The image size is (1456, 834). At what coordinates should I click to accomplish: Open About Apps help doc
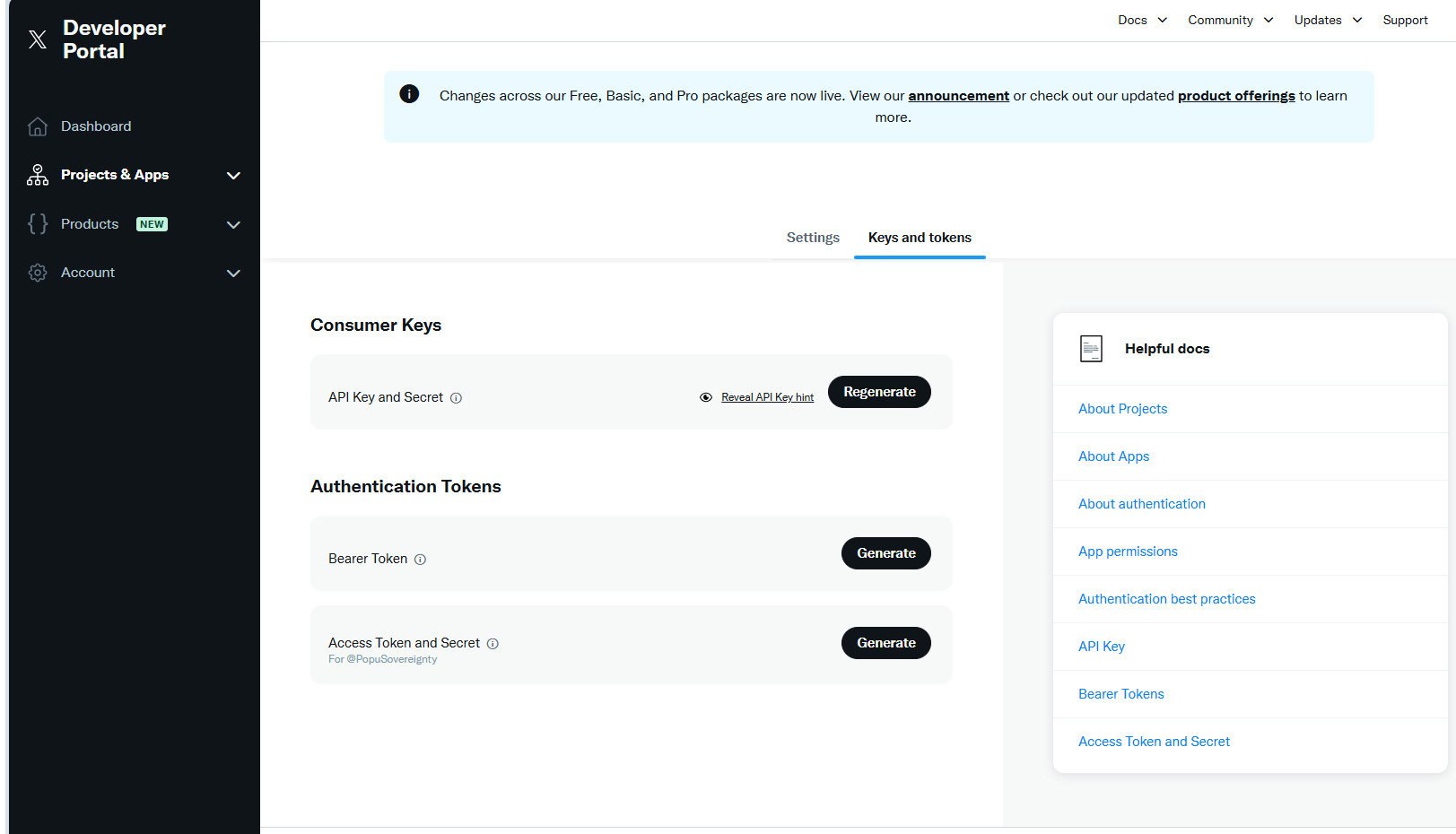pos(1113,456)
